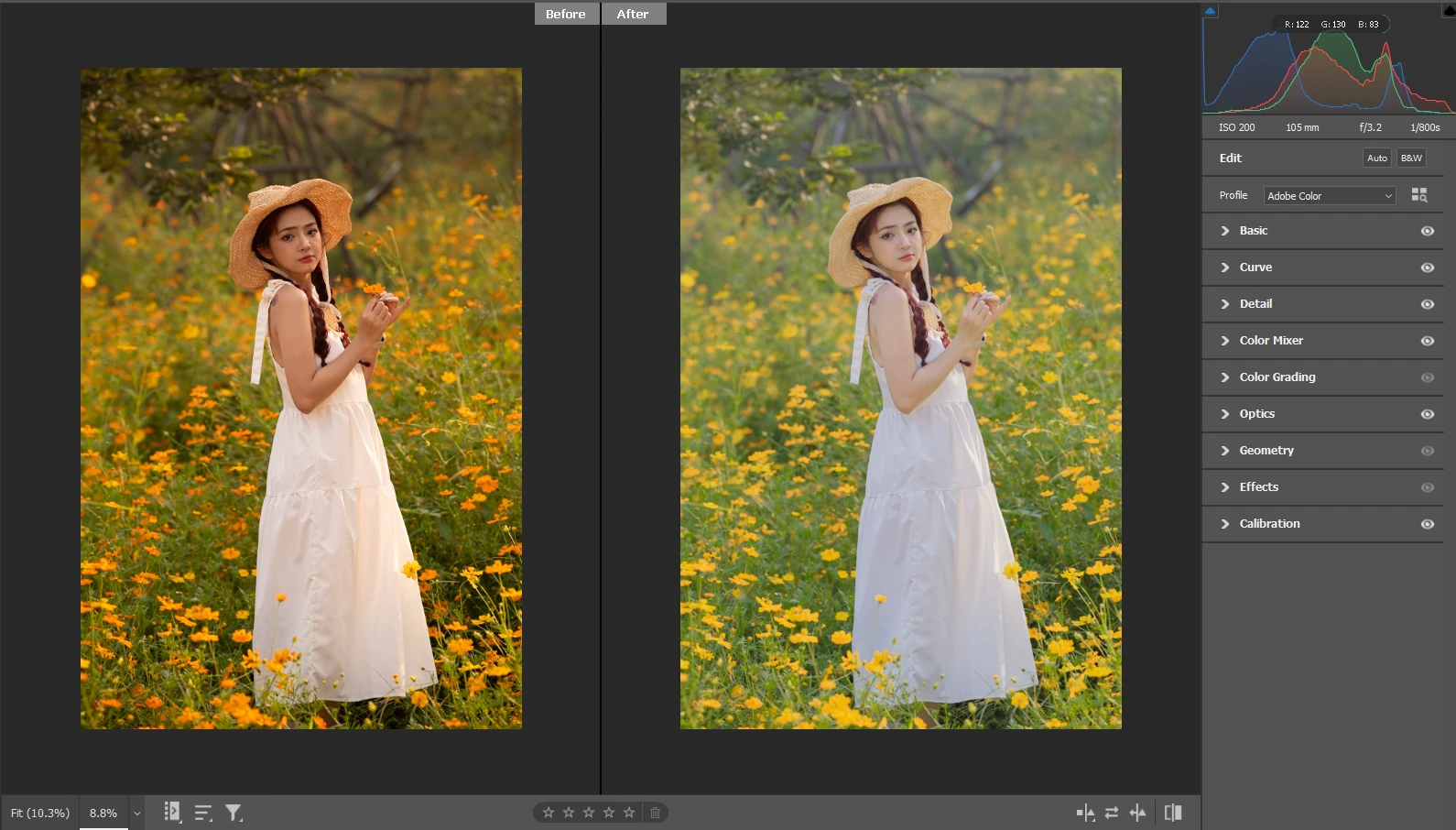This screenshot has width=1456, height=830.
Task: Open the sort options icon
Action: point(203,813)
